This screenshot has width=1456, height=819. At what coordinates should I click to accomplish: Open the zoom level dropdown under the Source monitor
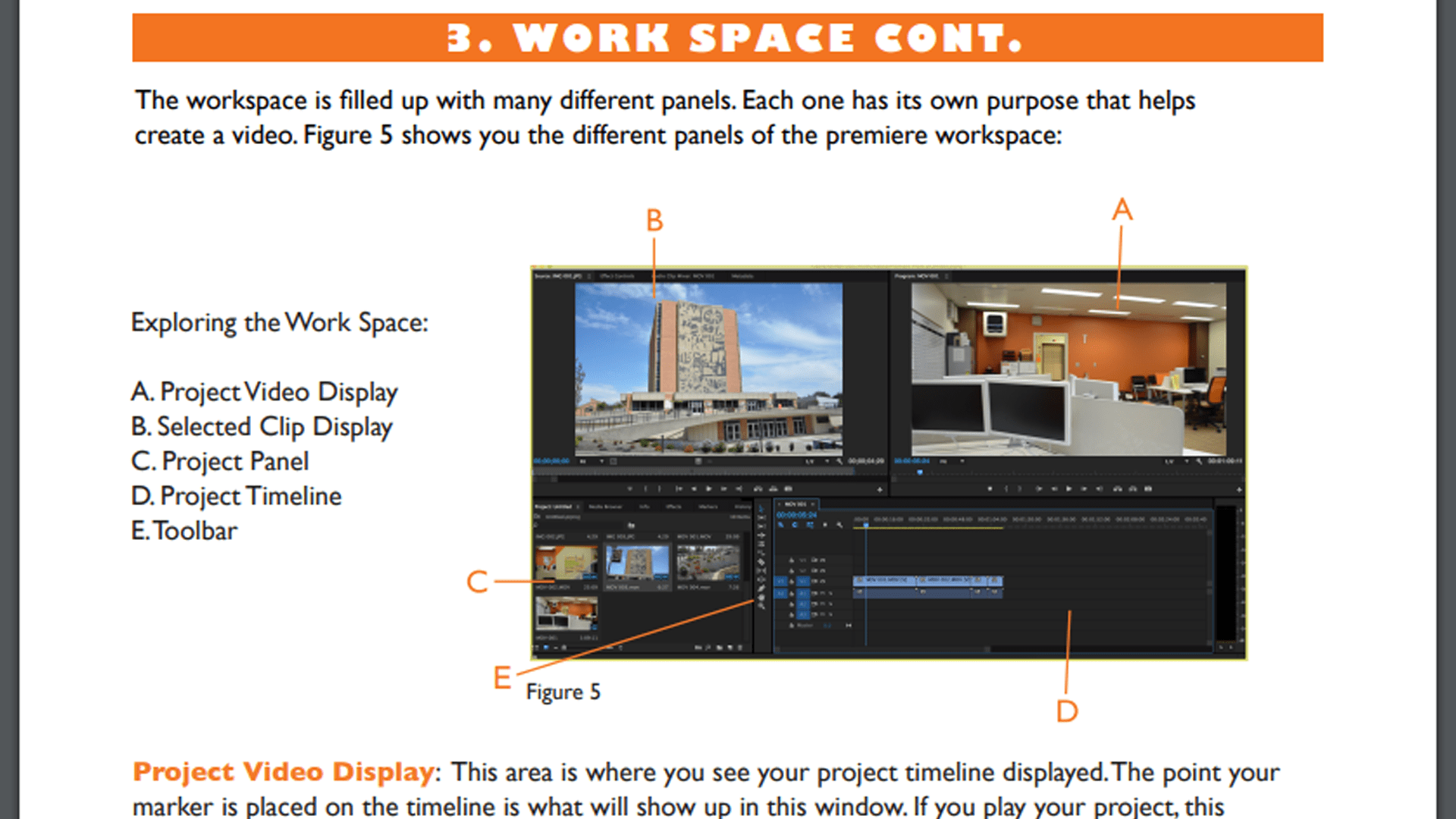599,460
